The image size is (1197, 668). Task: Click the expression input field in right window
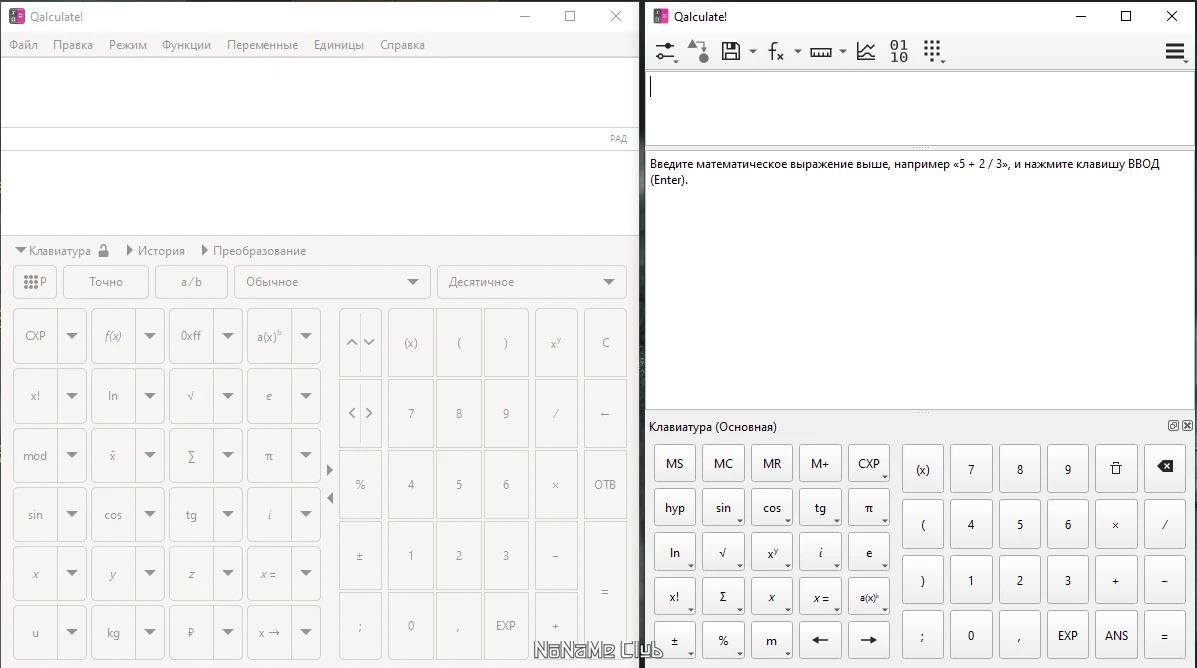tap(920, 108)
